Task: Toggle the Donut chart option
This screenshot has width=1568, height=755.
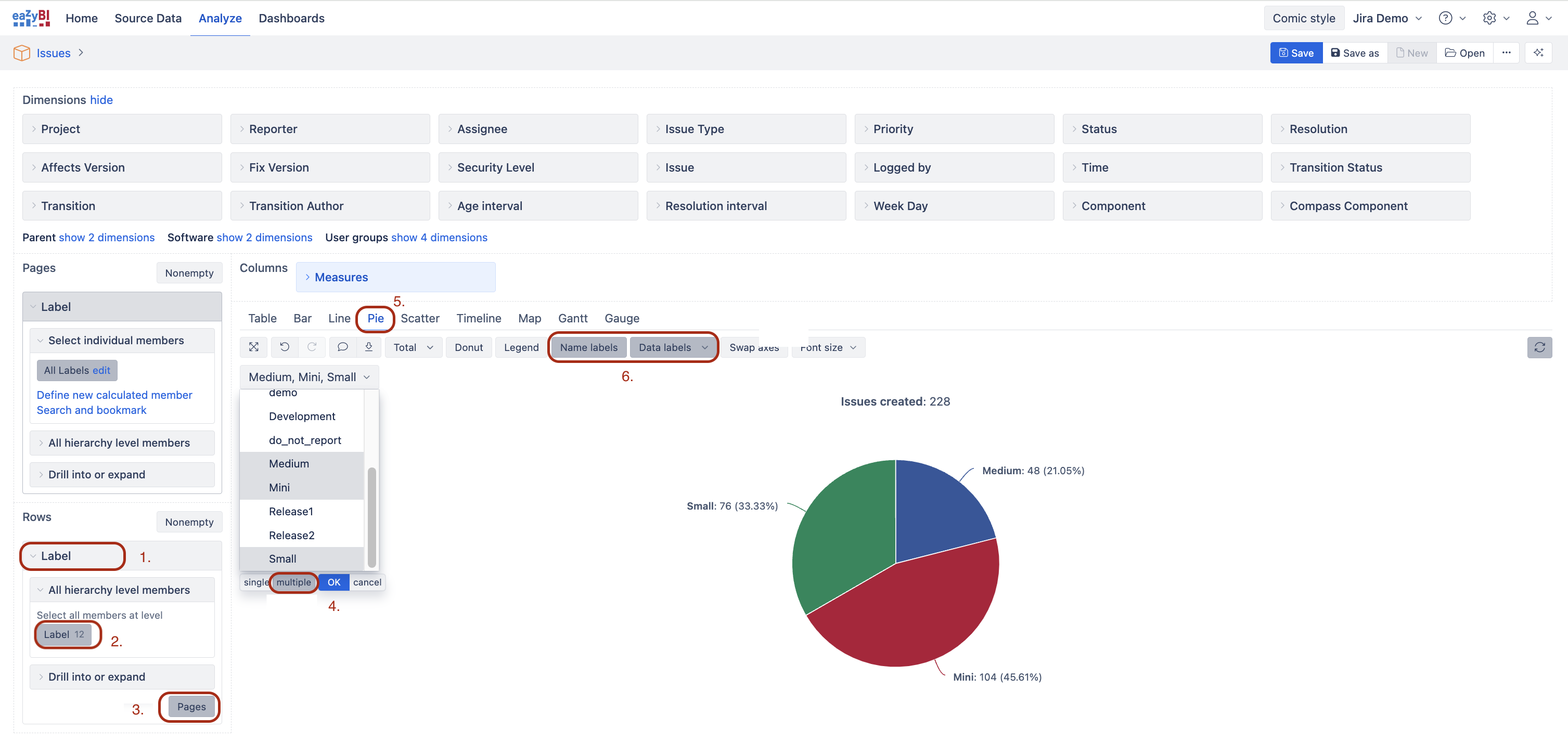Action: (468, 347)
